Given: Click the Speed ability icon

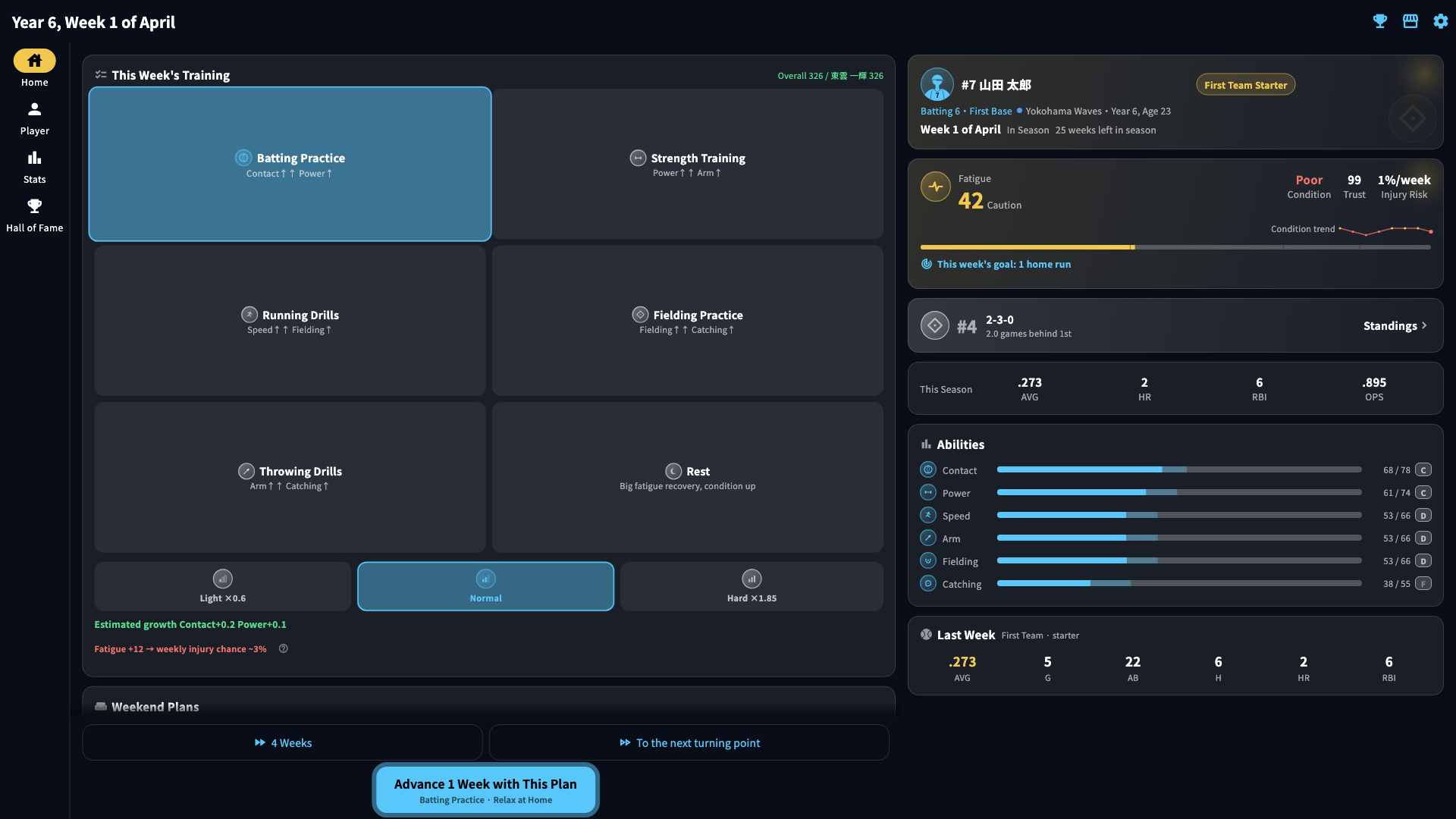Looking at the screenshot, I should tap(928, 515).
